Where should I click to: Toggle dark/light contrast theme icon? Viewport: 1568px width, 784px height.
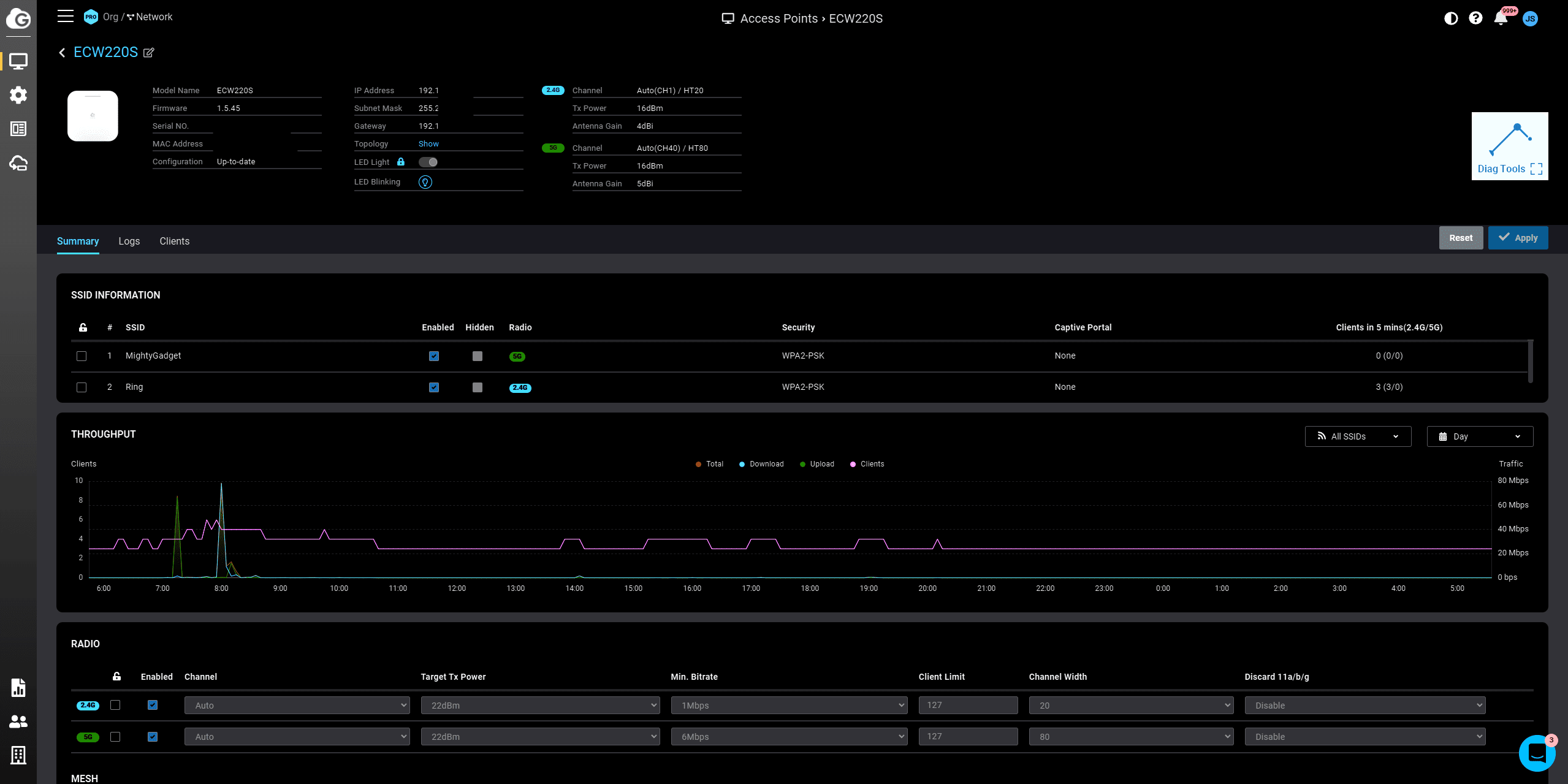pos(1450,18)
